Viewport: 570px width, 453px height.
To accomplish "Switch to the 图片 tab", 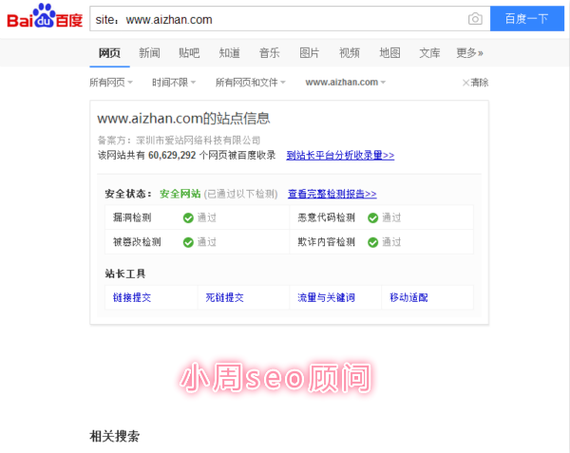I will click(x=309, y=53).
